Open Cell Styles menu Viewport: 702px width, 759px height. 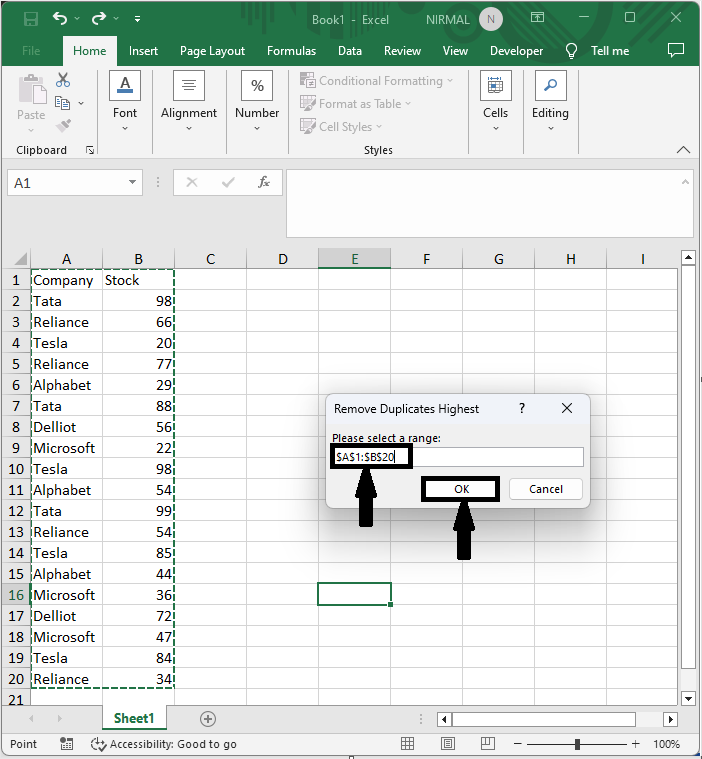[x=341, y=126]
